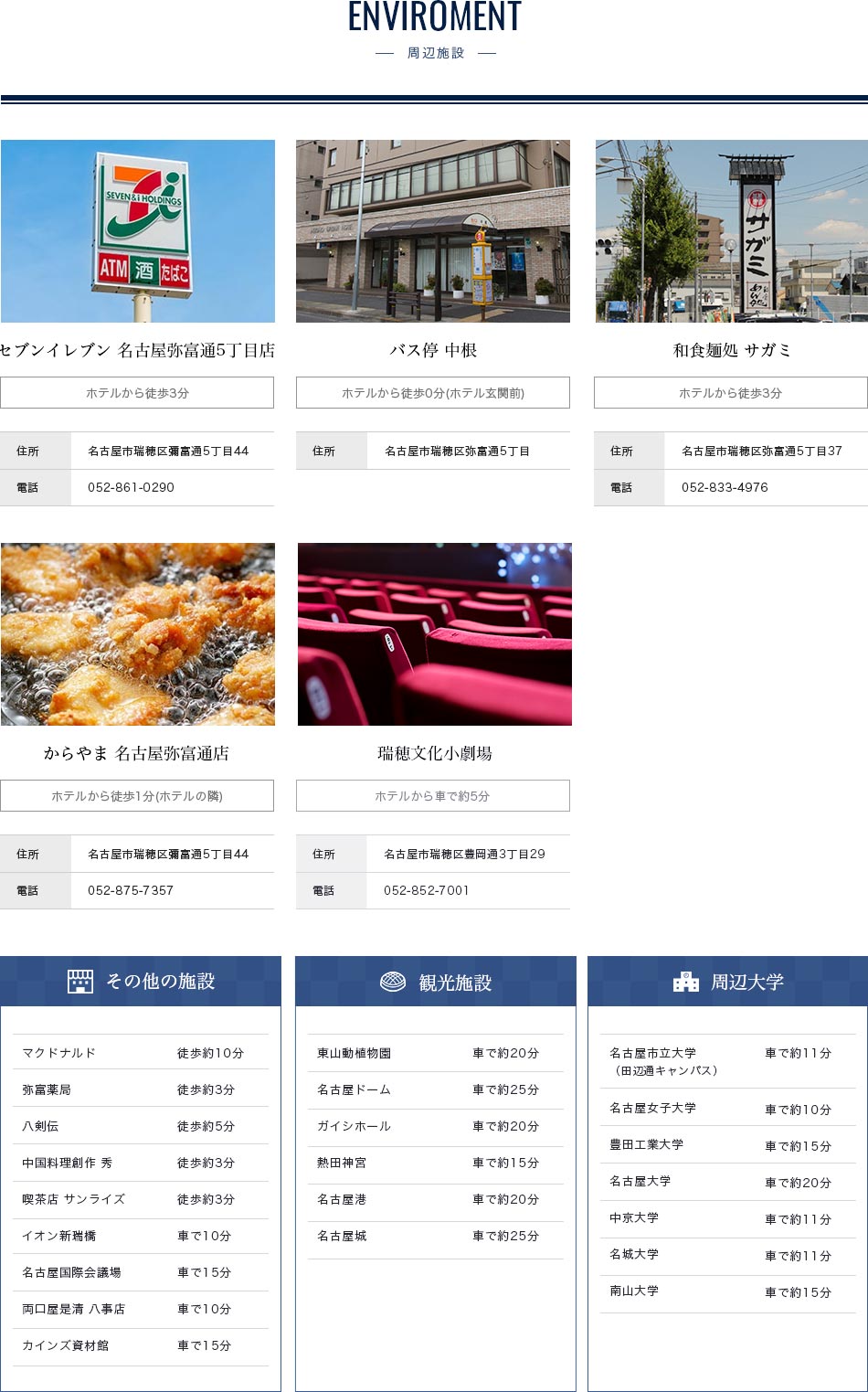Screen dimensions: 868x1392
Task: Click イオン新瑞橋 in the facilities list
Action: (59, 1236)
